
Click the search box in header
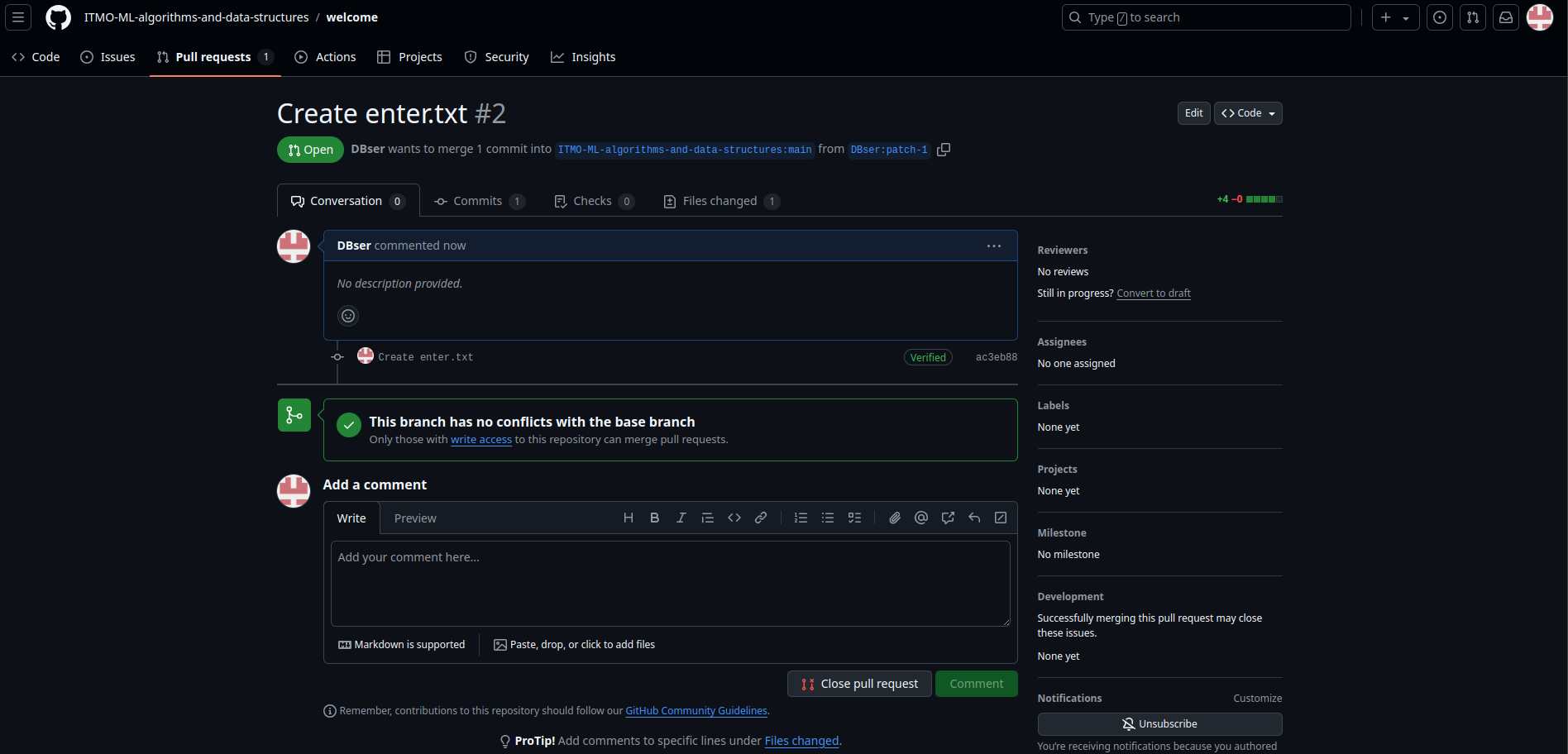1206,17
